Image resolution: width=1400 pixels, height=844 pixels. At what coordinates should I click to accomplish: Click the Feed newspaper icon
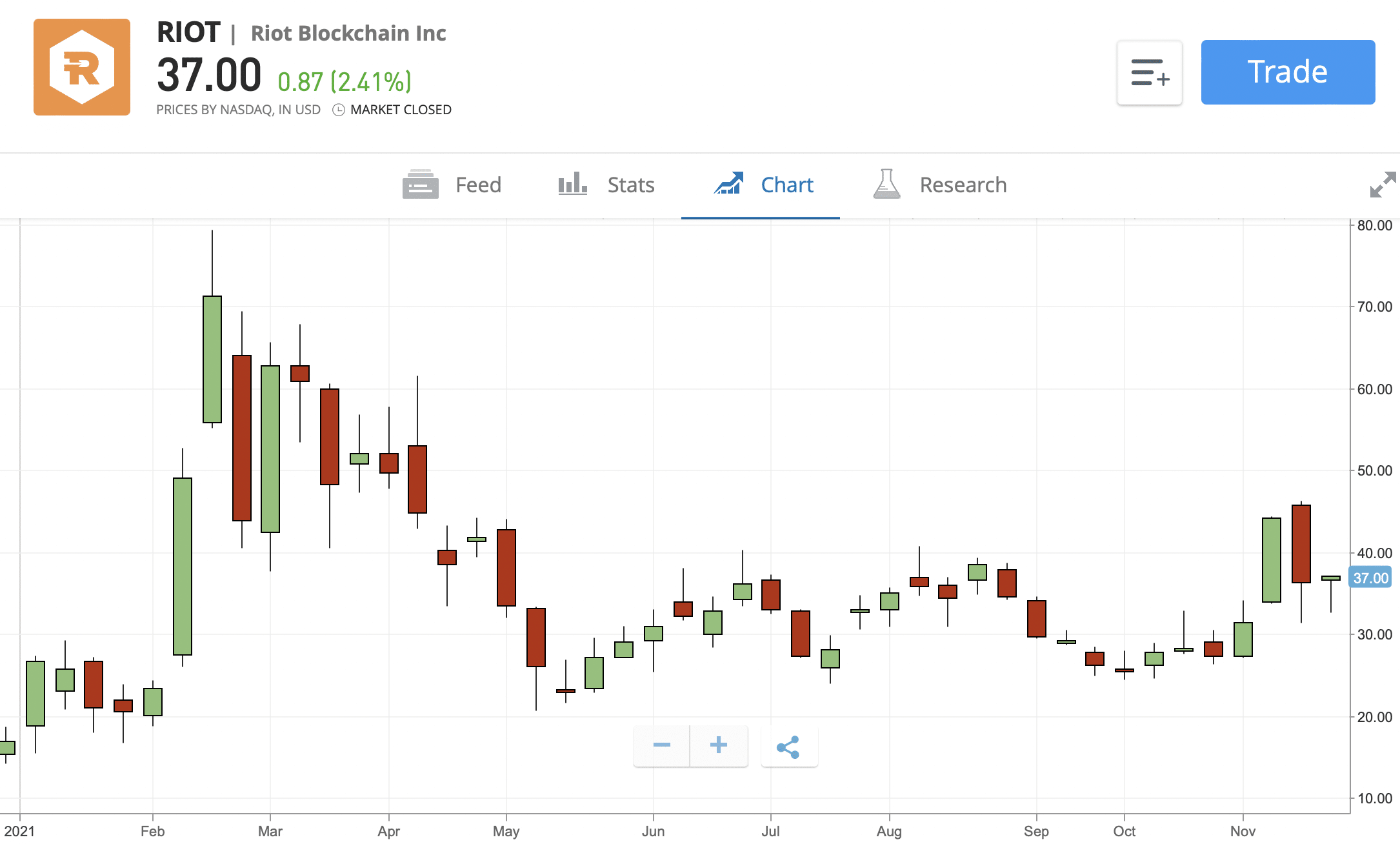[x=420, y=185]
